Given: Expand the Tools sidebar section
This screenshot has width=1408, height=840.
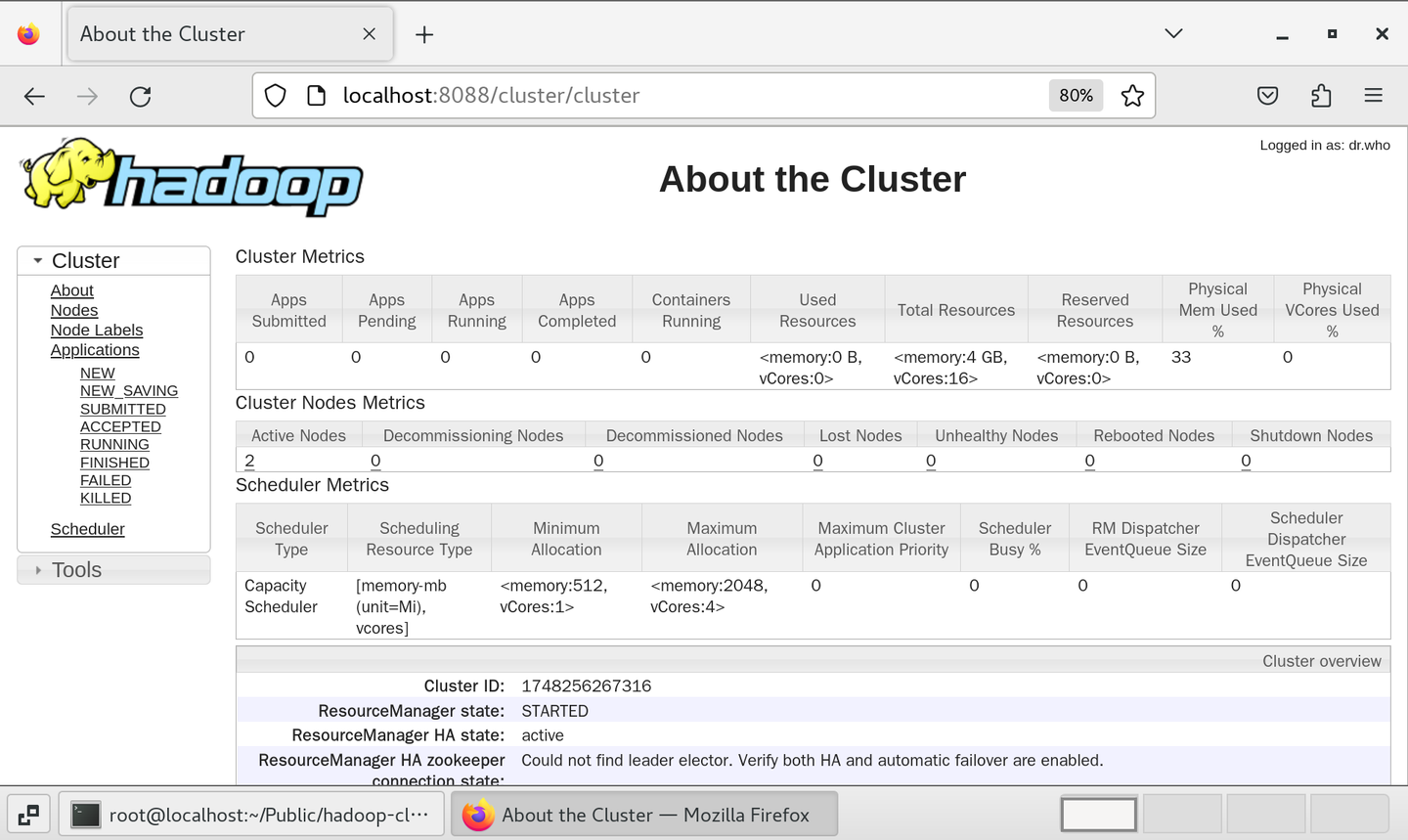Looking at the screenshot, I should pyautogui.click(x=37, y=569).
